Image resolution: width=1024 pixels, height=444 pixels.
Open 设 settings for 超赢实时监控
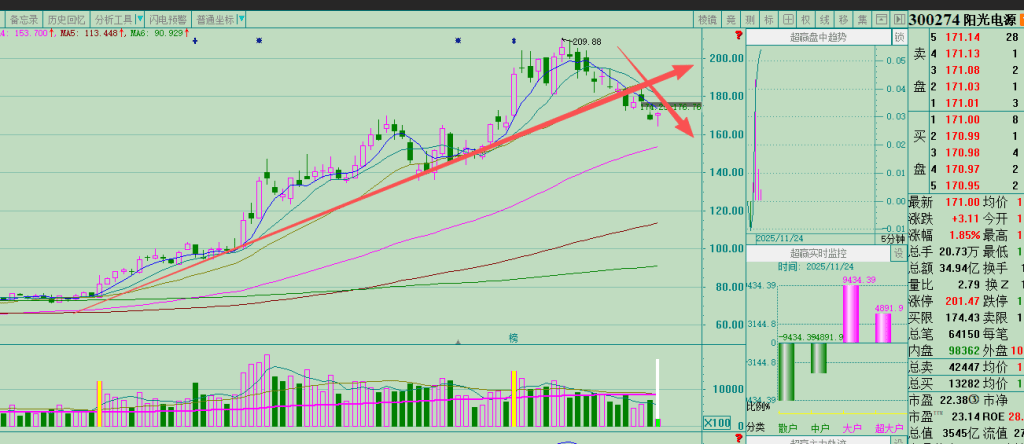(x=898, y=254)
